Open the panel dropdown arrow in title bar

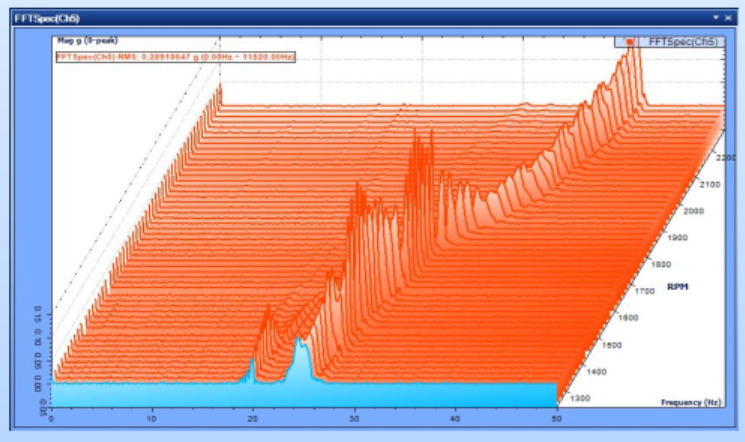pyautogui.click(x=715, y=17)
